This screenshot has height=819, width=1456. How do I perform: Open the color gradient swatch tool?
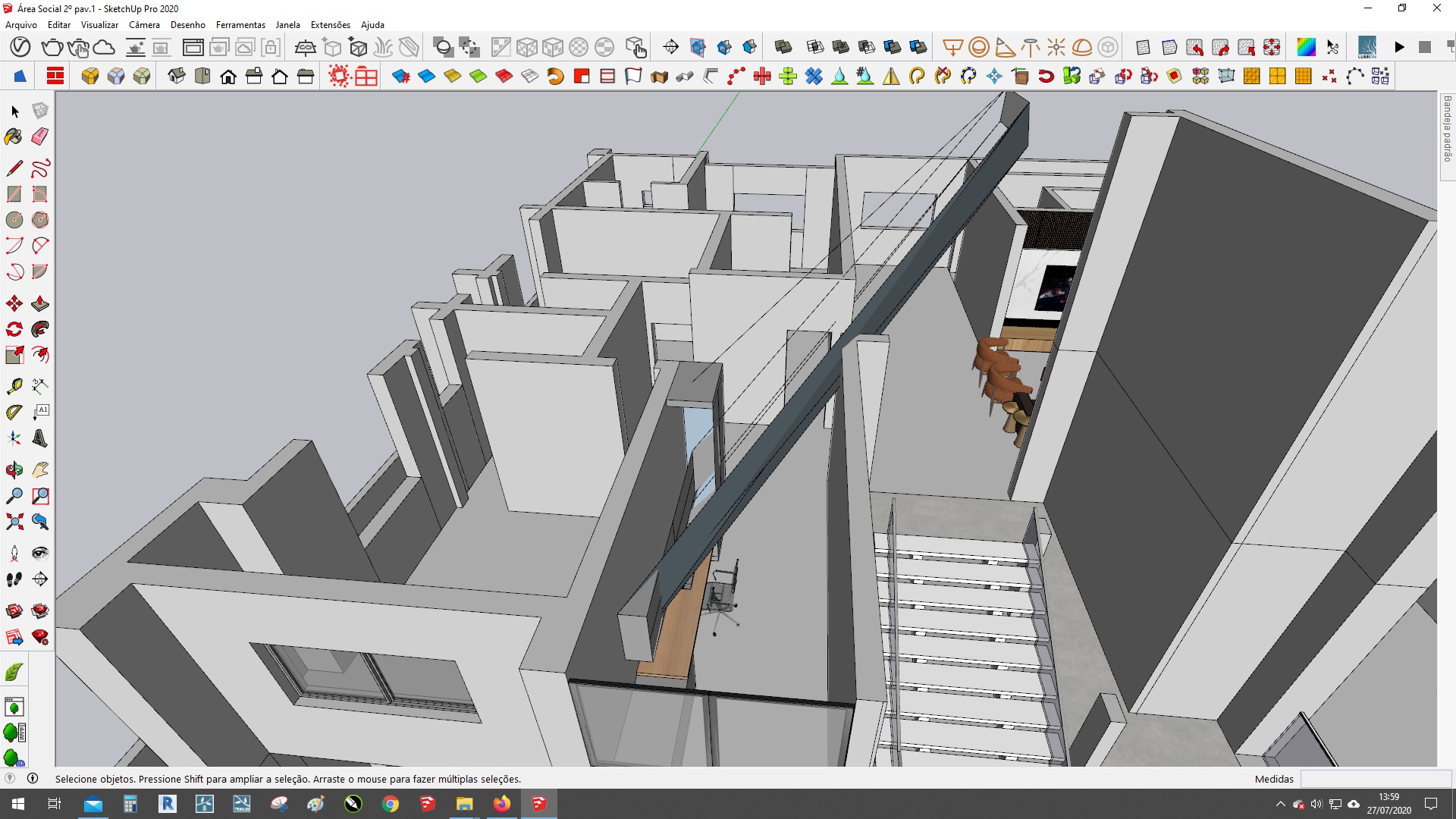pos(1306,47)
